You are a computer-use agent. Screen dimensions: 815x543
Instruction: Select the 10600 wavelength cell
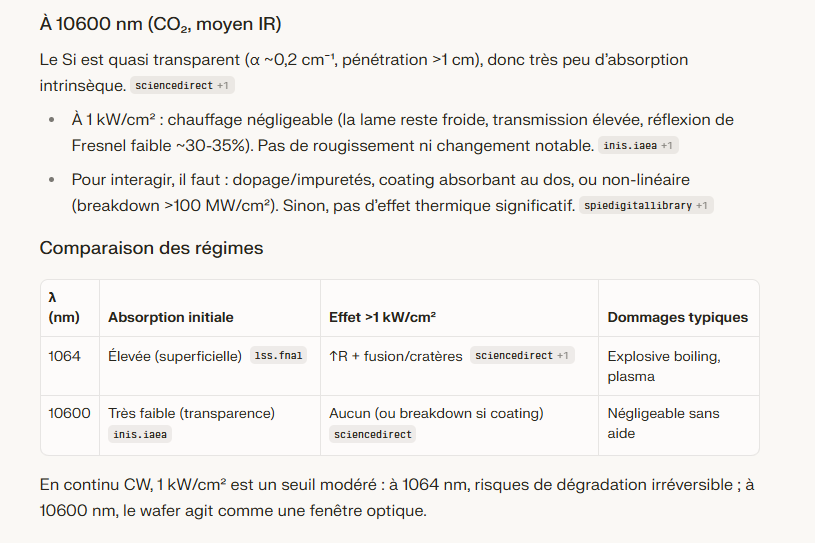[68, 413]
